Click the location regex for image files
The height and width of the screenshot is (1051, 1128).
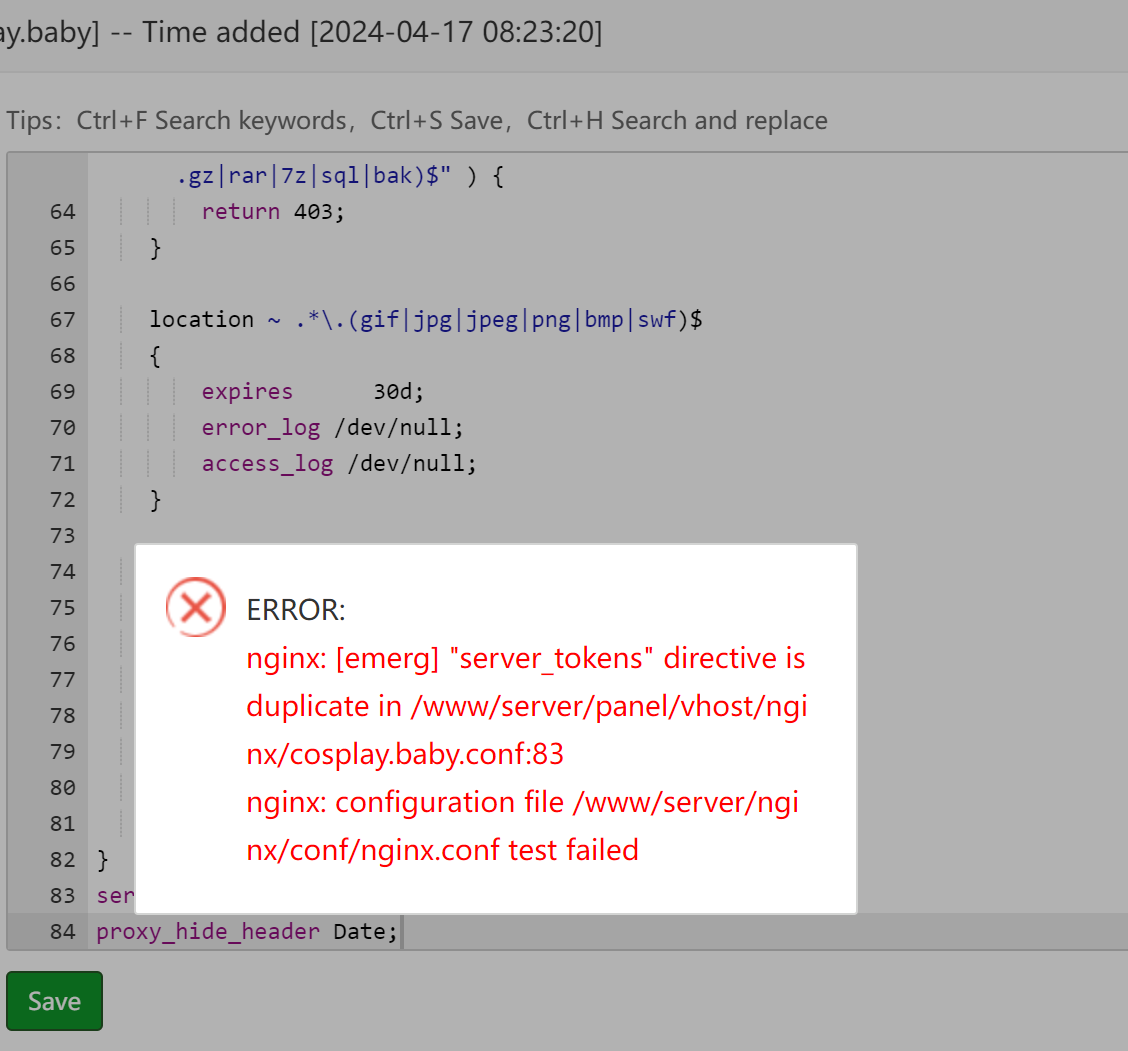pyautogui.click(x=498, y=320)
